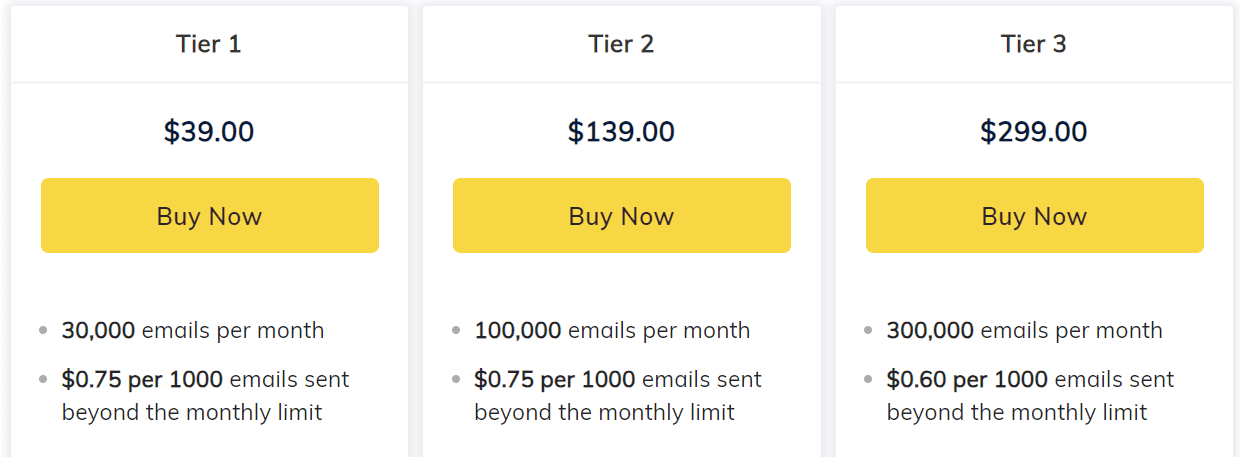This screenshot has height=457, width=1240.
Task: Select the 100,000 emails per month line
Action: 612,330
